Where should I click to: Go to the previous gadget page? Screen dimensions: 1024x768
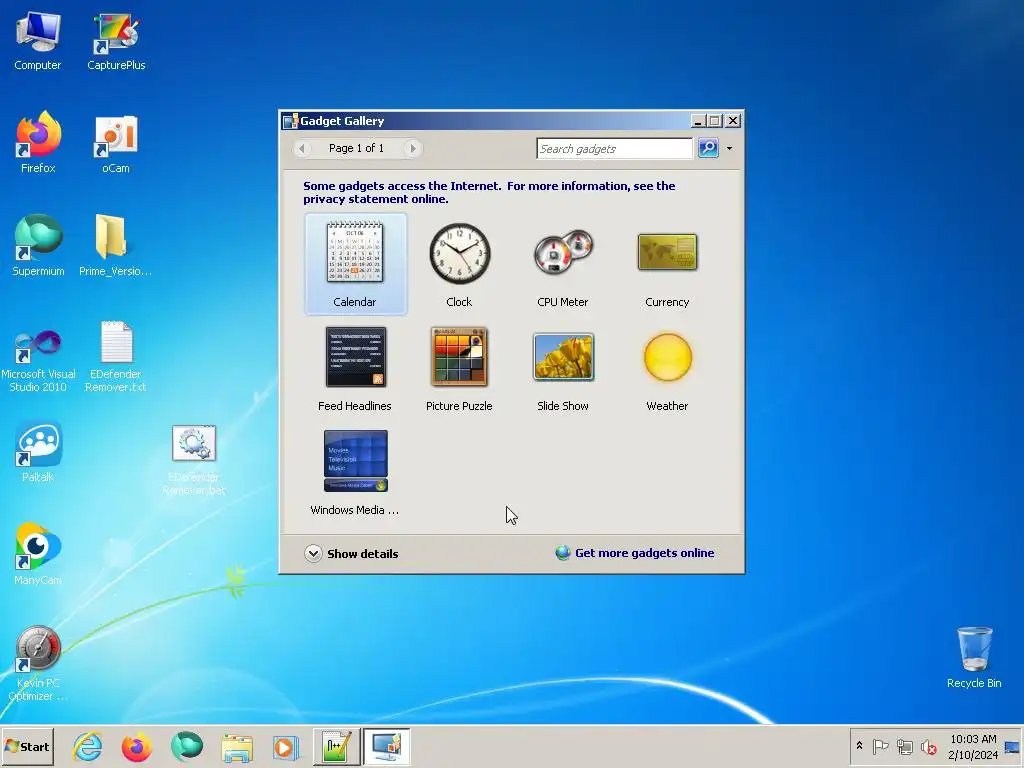tap(301, 148)
